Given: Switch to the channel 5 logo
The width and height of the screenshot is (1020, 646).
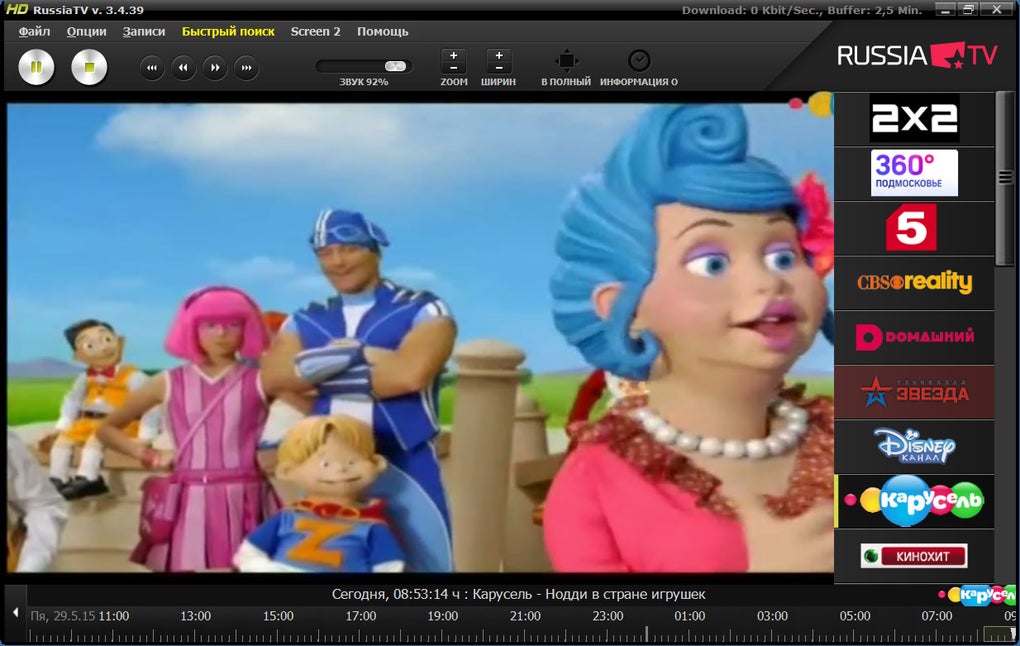Looking at the screenshot, I should (x=914, y=228).
